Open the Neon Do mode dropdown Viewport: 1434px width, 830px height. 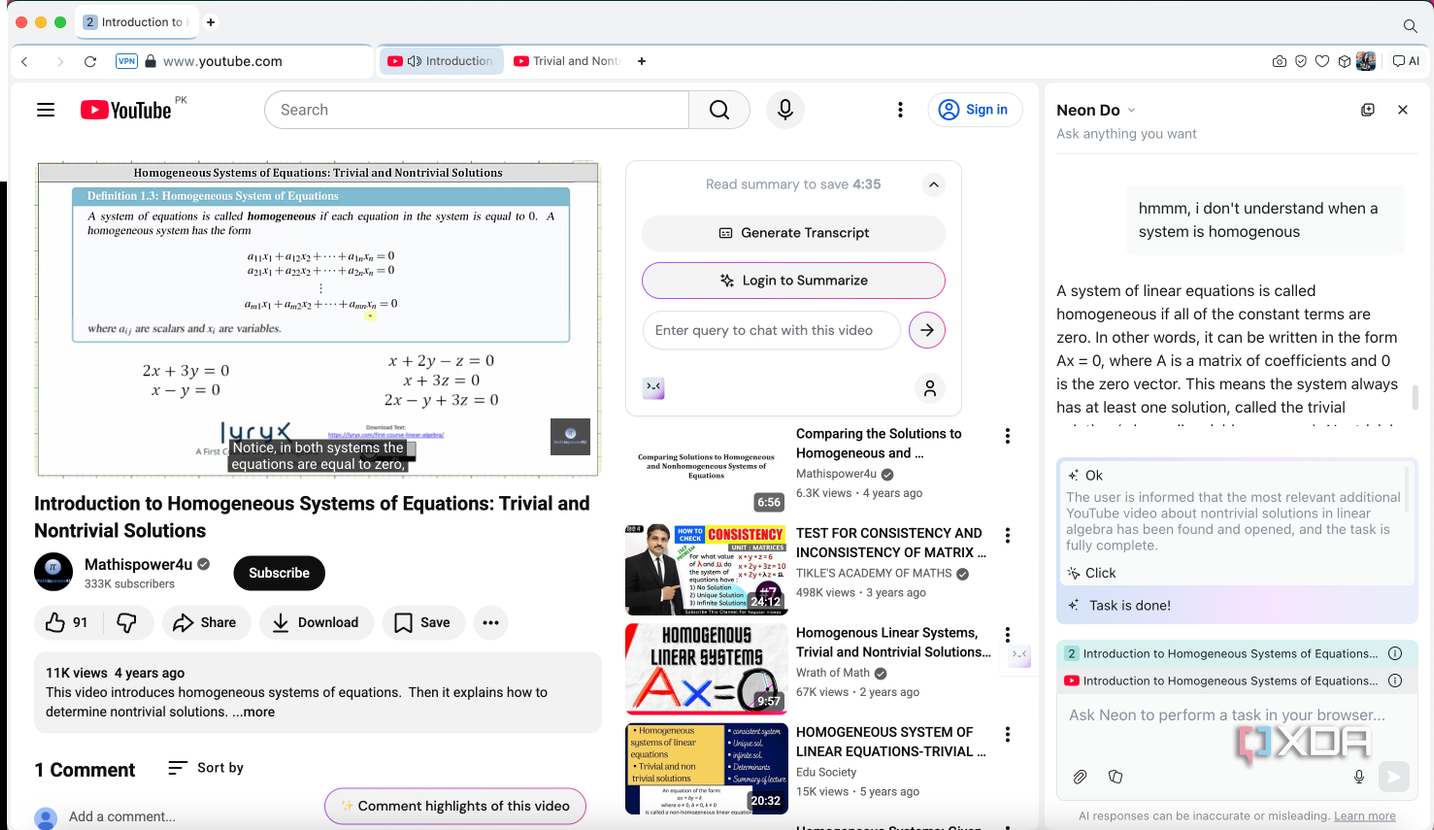1131,110
